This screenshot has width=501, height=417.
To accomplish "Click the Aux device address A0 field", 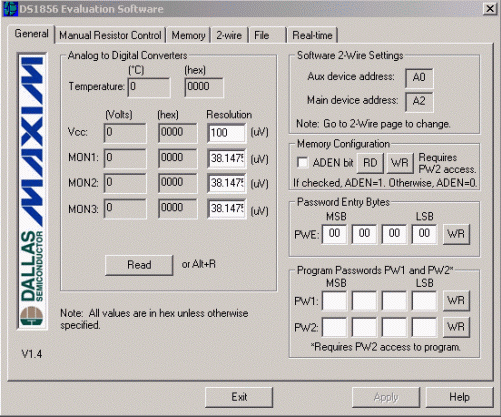I will coord(419,78).
